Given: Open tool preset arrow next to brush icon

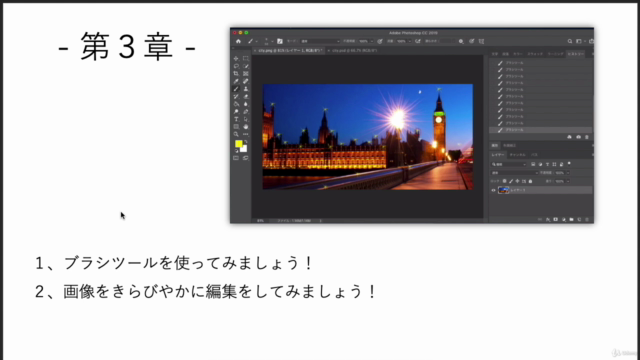Looking at the screenshot, I should coord(256,41).
